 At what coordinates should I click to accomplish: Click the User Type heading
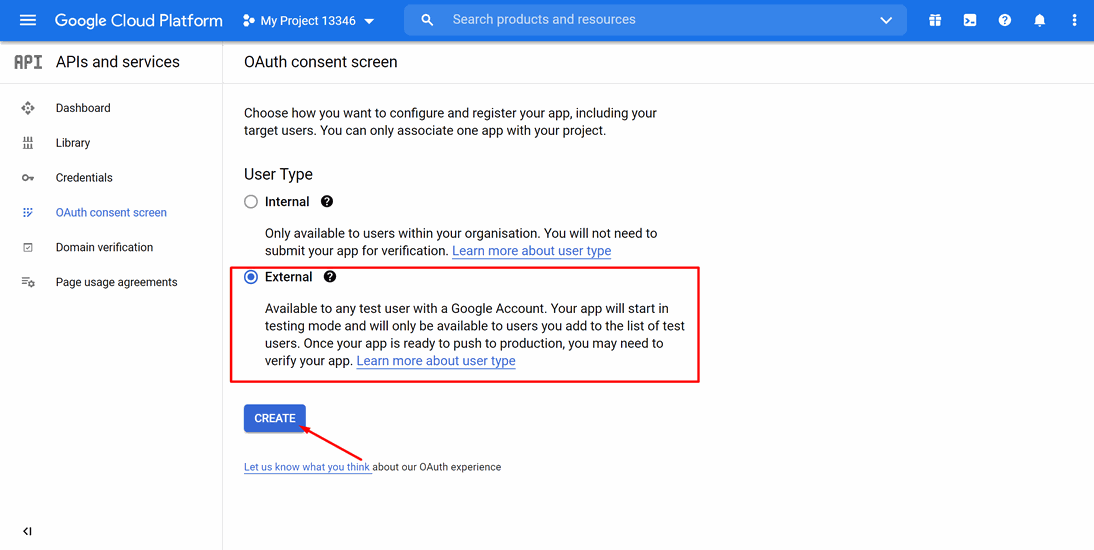click(x=278, y=174)
